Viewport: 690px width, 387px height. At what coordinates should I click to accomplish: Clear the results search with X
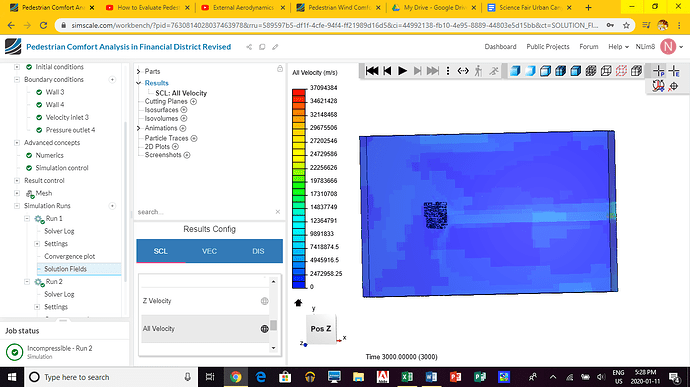[x=278, y=212]
